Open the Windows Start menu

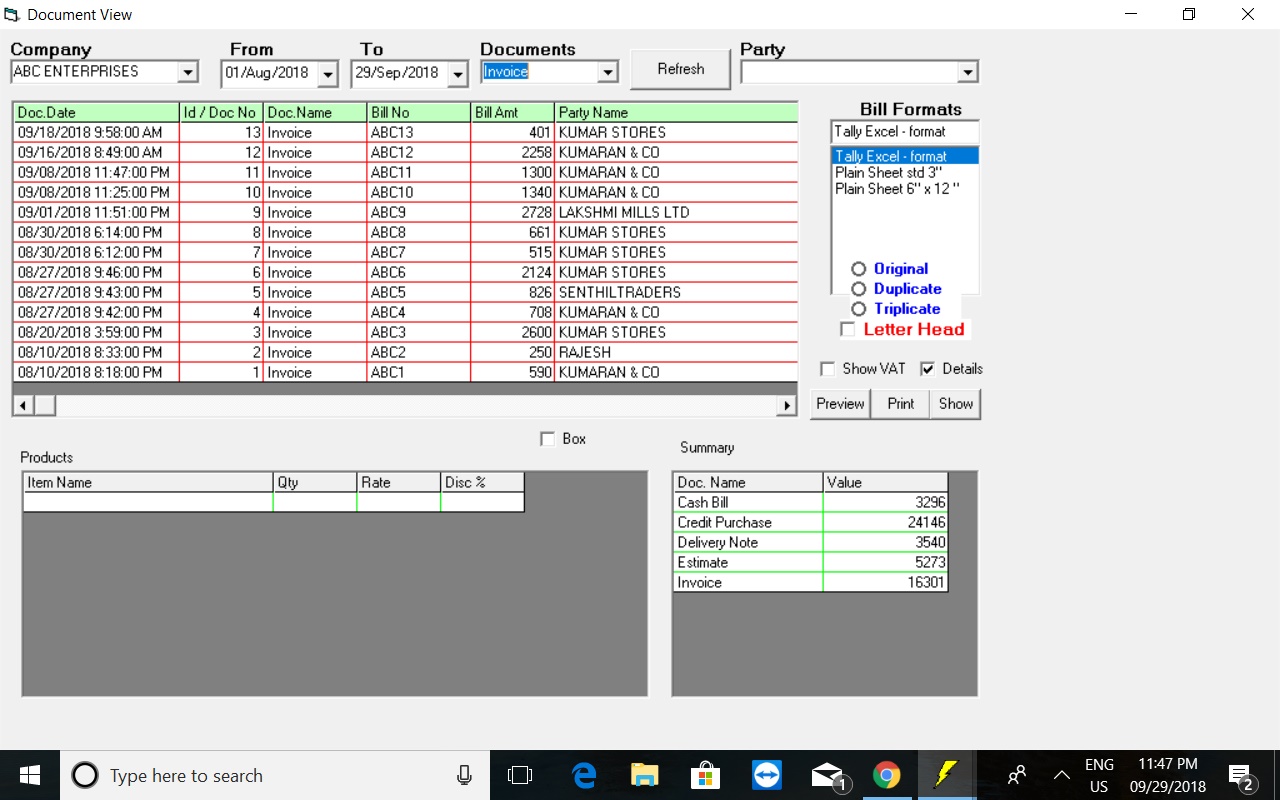tap(29, 775)
